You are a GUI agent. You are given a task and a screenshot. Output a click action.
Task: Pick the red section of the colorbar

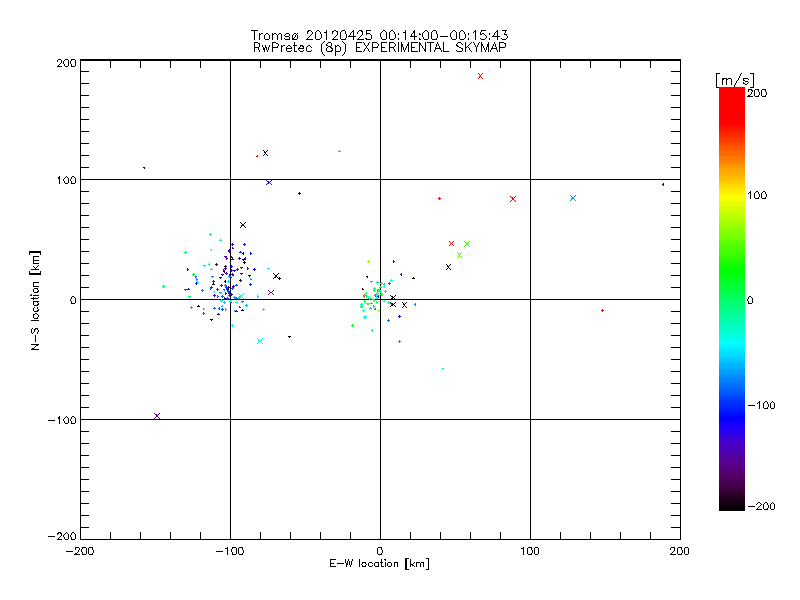[x=731, y=110]
